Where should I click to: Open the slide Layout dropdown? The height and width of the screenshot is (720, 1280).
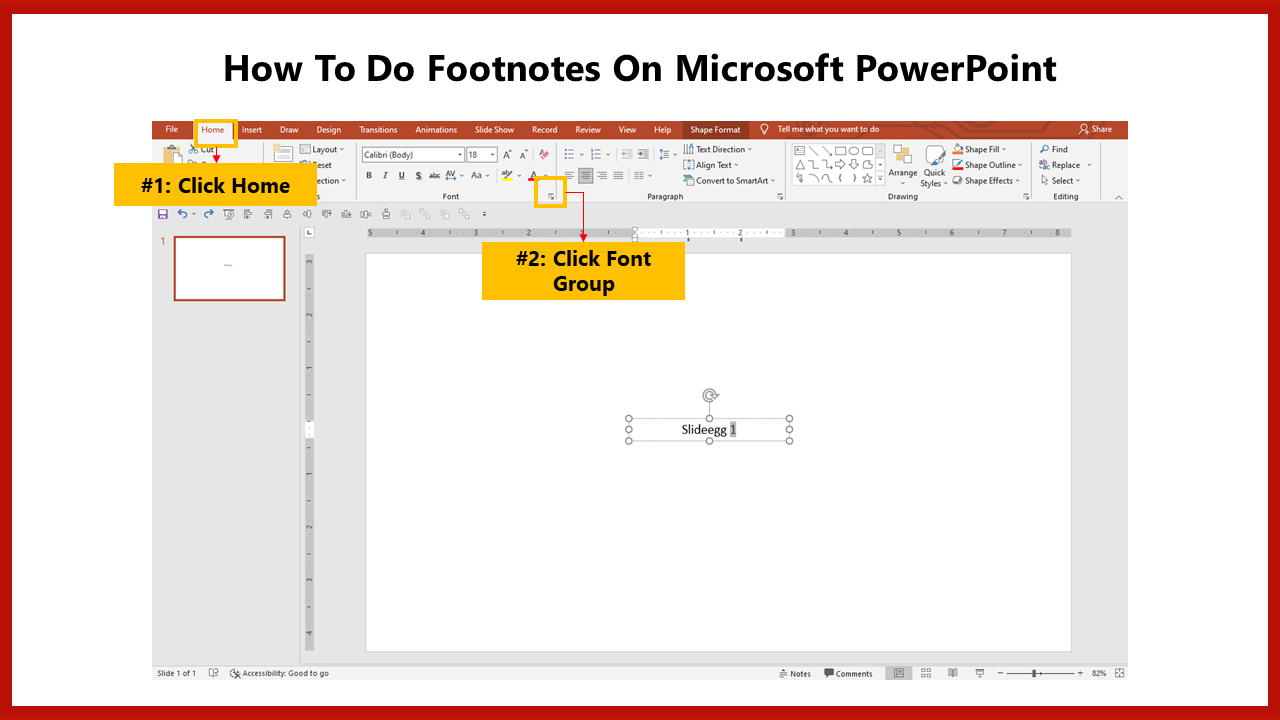pos(323,150)
